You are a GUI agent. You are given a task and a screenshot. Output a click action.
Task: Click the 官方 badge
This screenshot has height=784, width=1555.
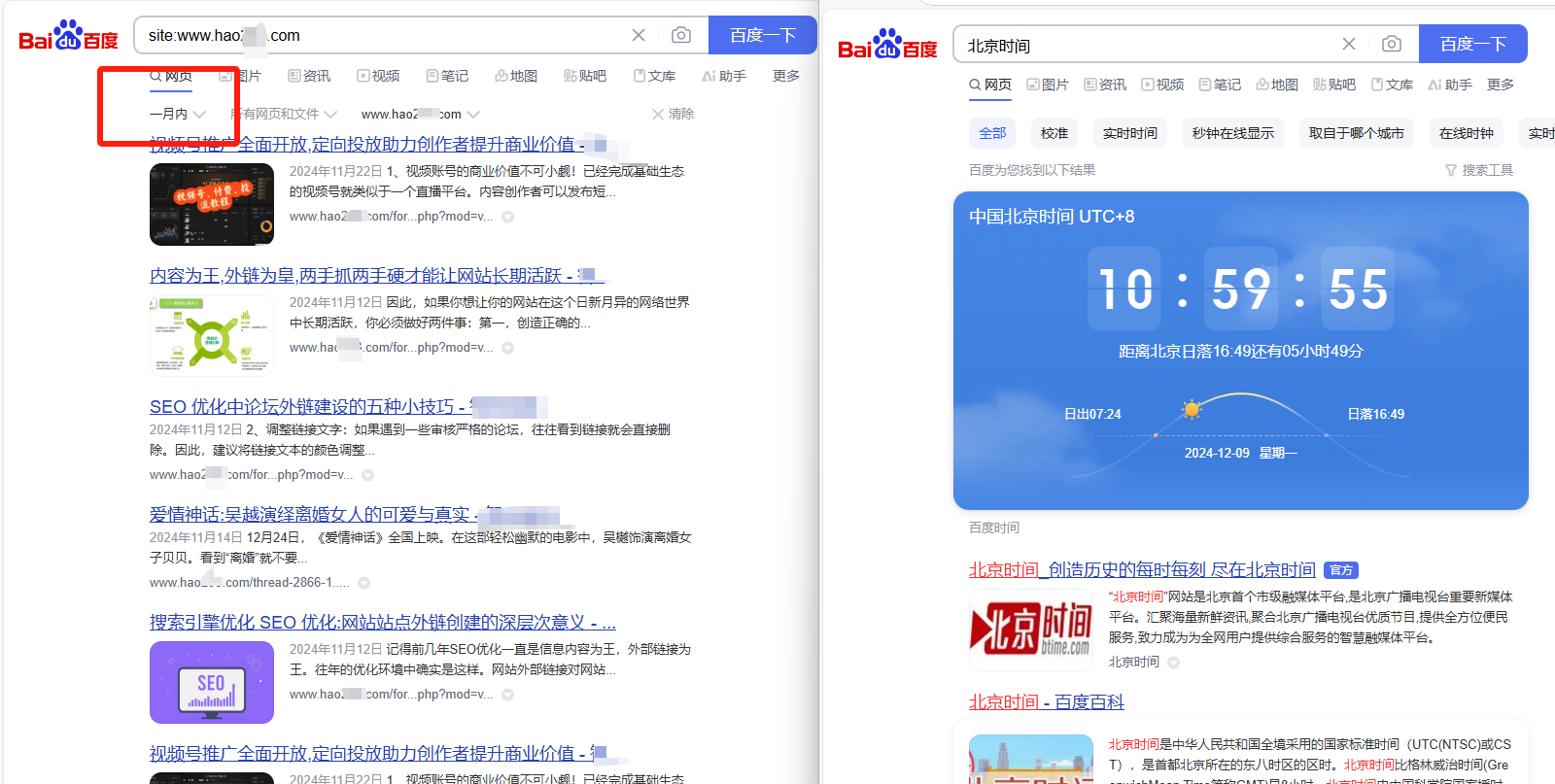1341,570
